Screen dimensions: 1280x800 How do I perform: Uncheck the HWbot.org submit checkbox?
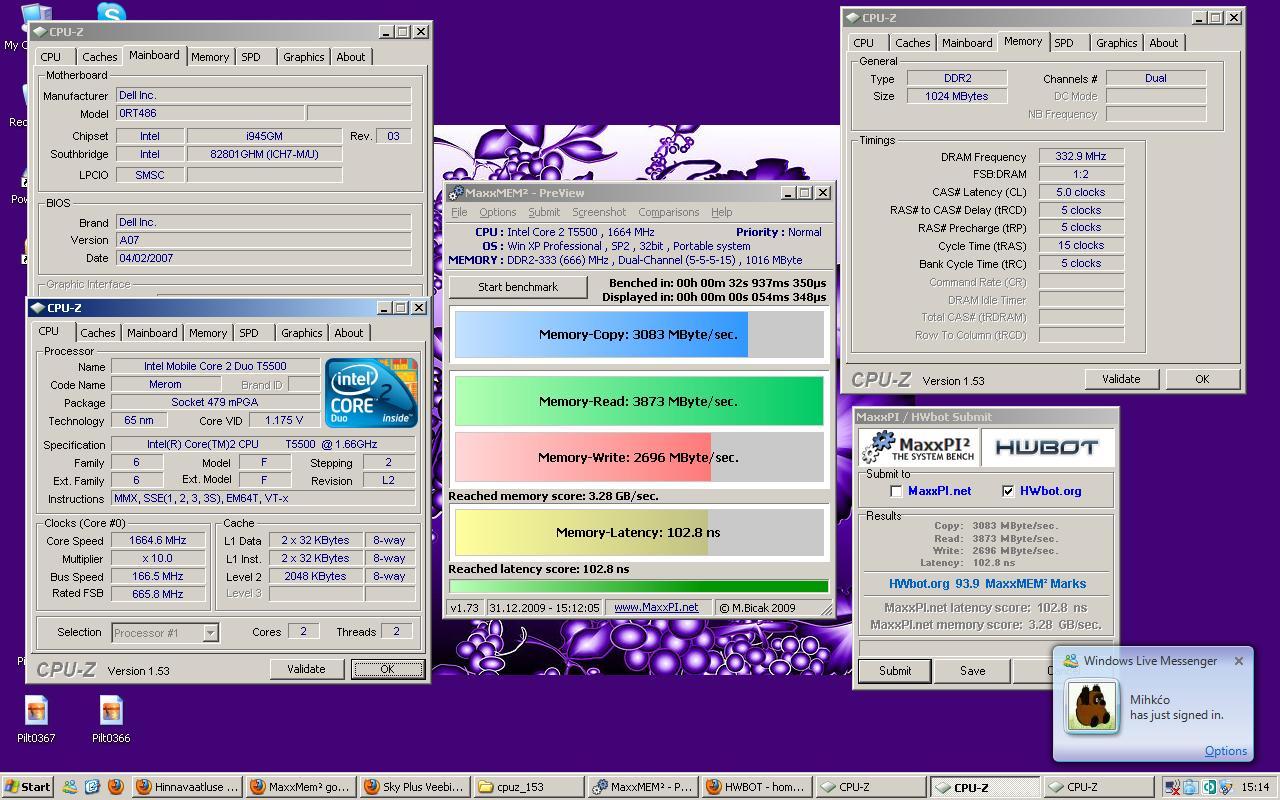(1008, 491)
